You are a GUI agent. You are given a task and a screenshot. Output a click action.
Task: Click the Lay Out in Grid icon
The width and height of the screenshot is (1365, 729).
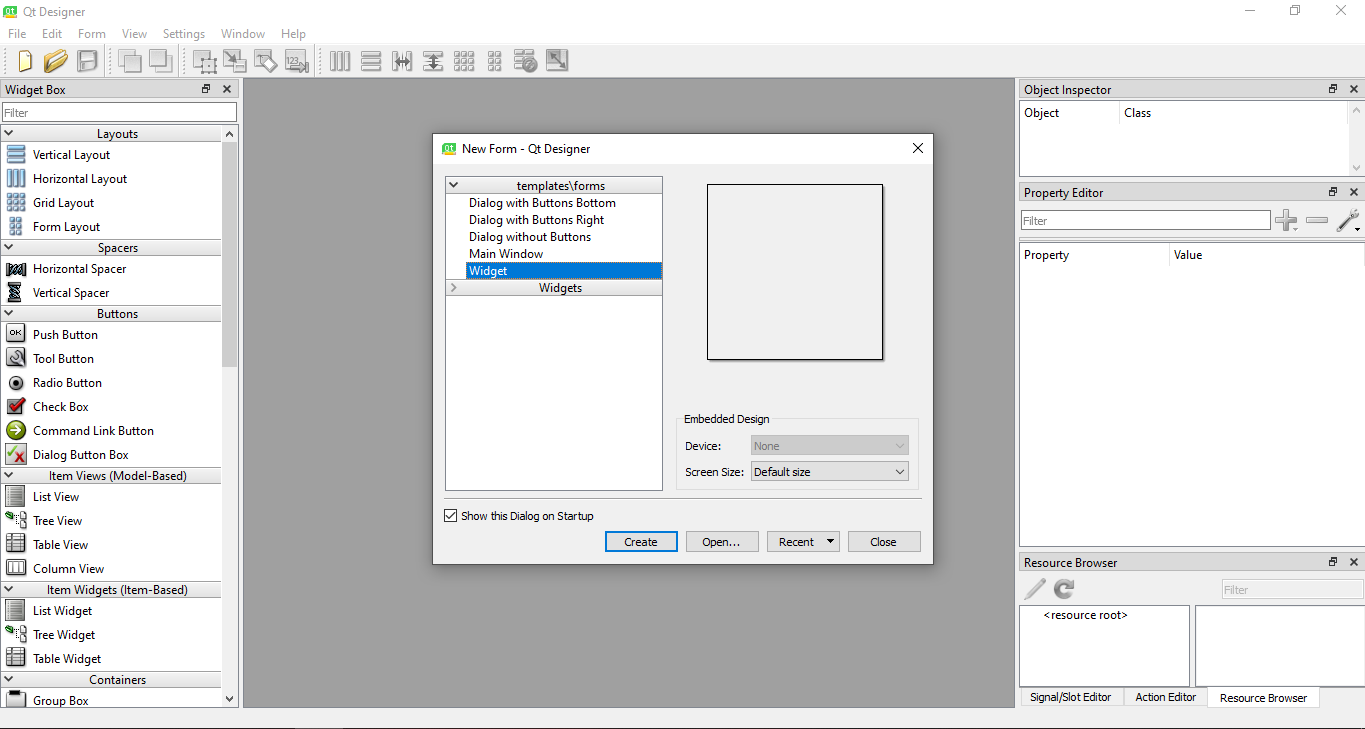pos(464,61)
